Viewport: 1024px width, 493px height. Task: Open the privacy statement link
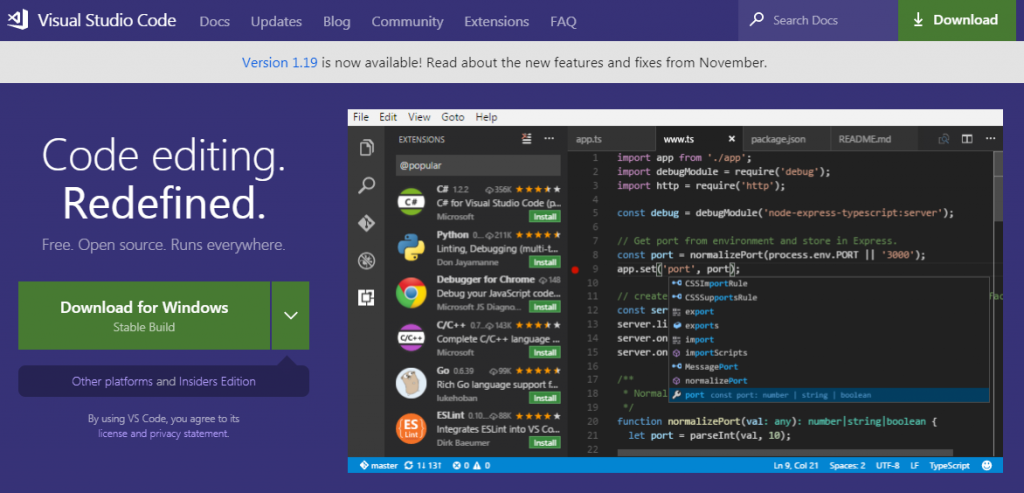coord(188,434)
